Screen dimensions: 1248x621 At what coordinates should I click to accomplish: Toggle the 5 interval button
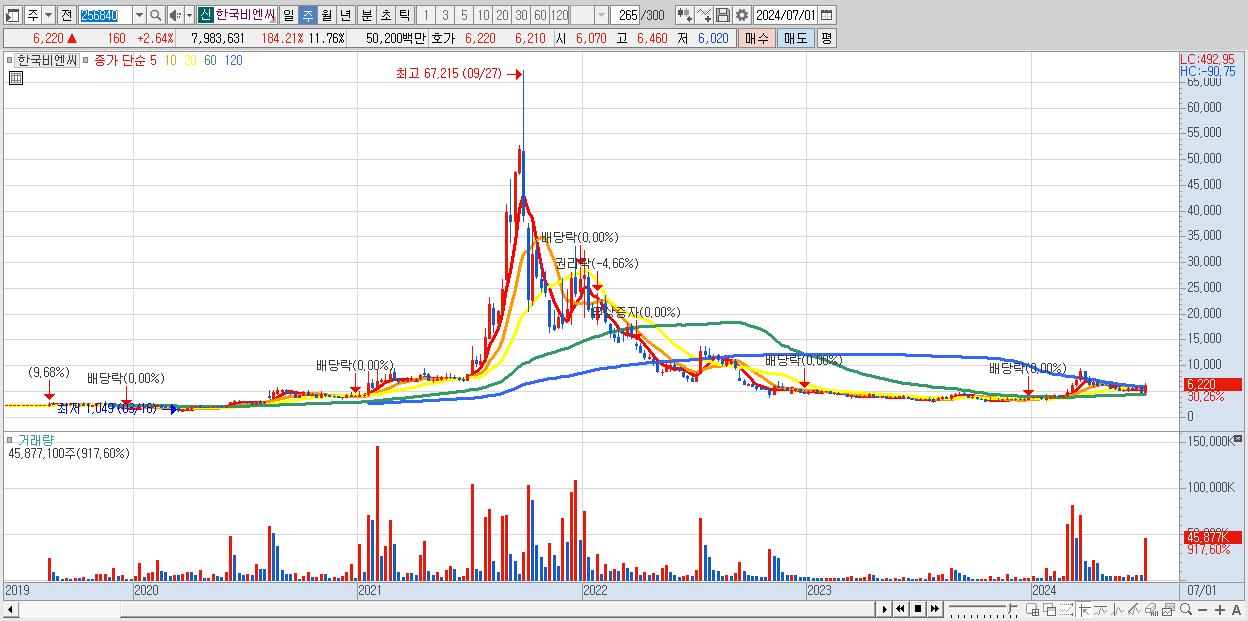[464, 15]
